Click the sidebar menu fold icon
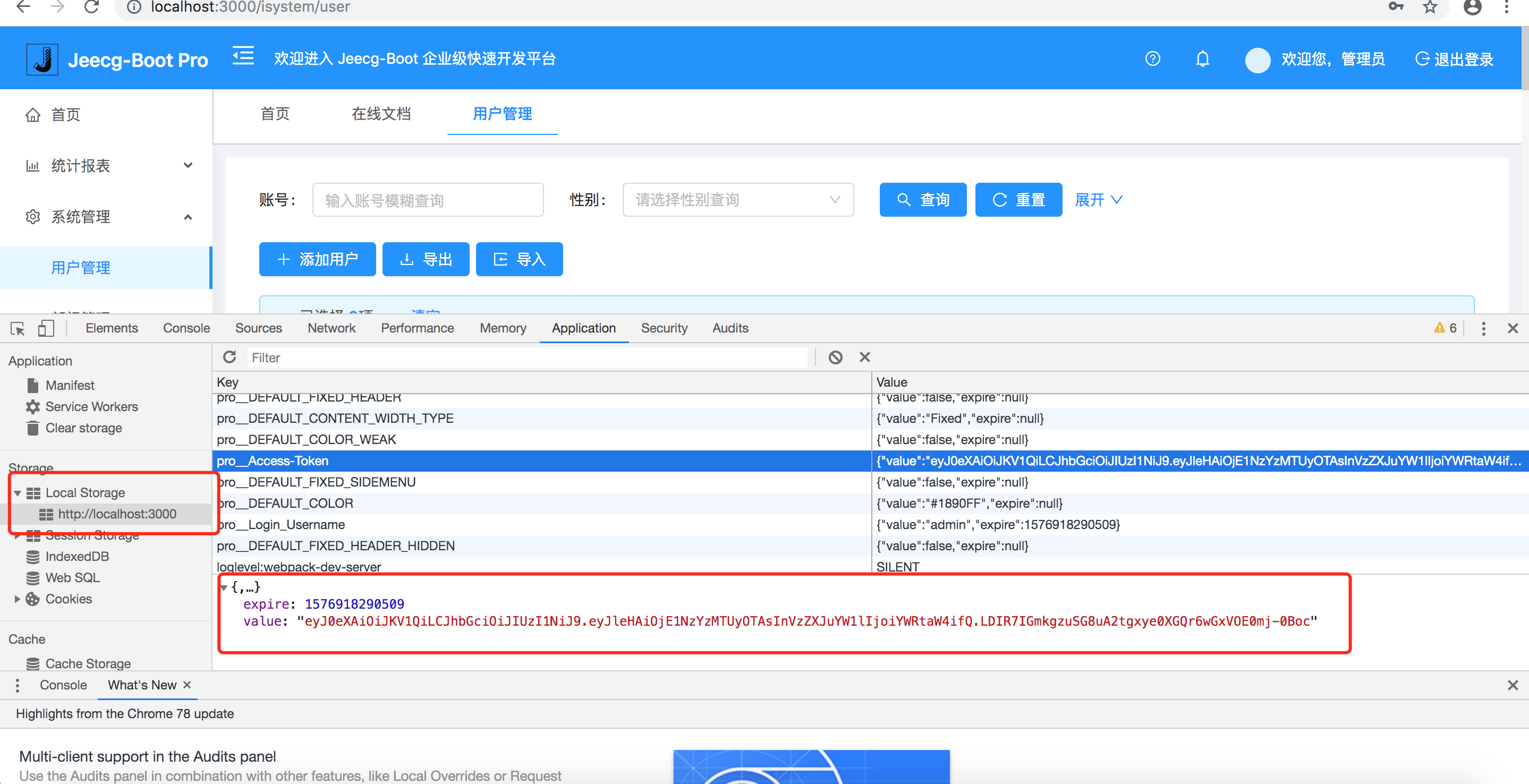The width and height of the screenshot is (1529, 784). [243, 57]
